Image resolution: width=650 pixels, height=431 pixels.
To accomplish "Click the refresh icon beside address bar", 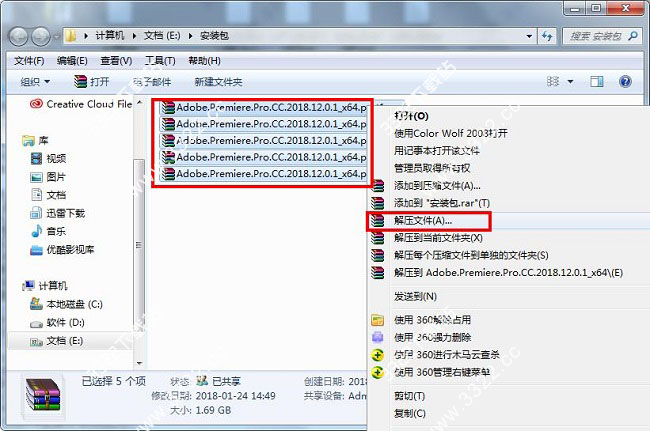I will coord(547,36).
